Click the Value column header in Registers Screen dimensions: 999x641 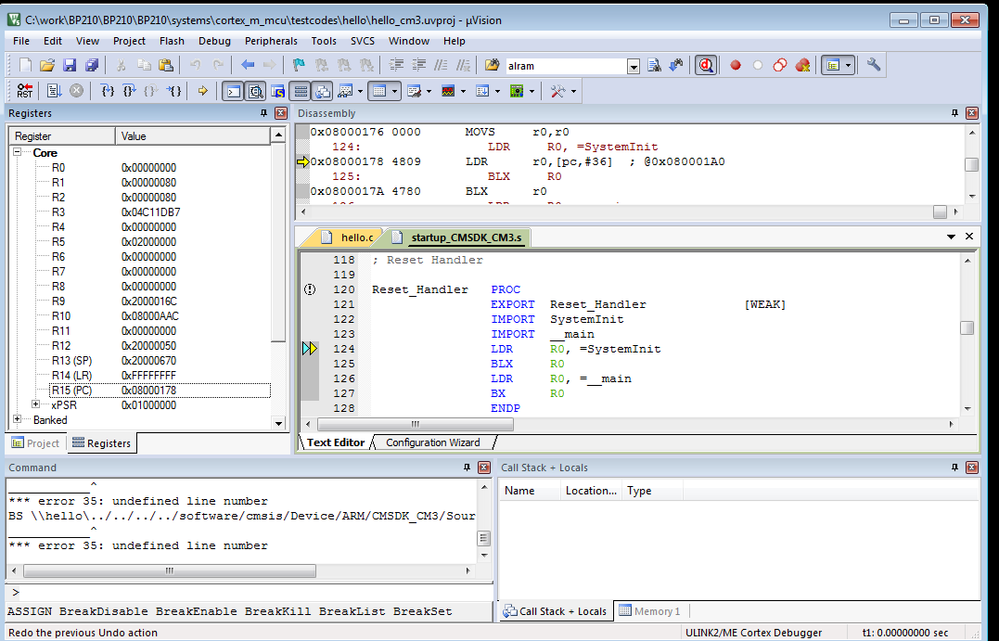192,136
